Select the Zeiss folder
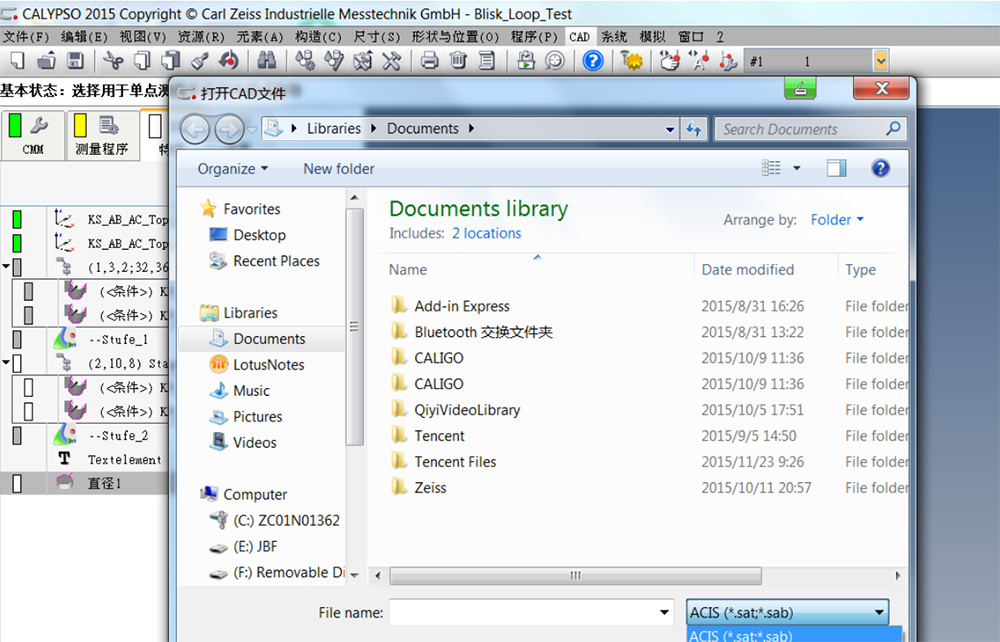The image size is (1000, 642). click(430, 488)
